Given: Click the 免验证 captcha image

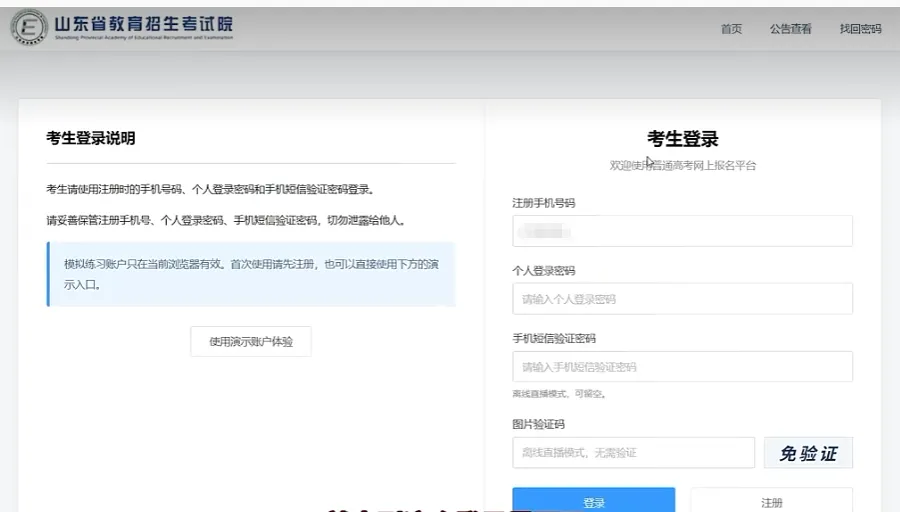Looking at the screenshot, I should [808, 453].
